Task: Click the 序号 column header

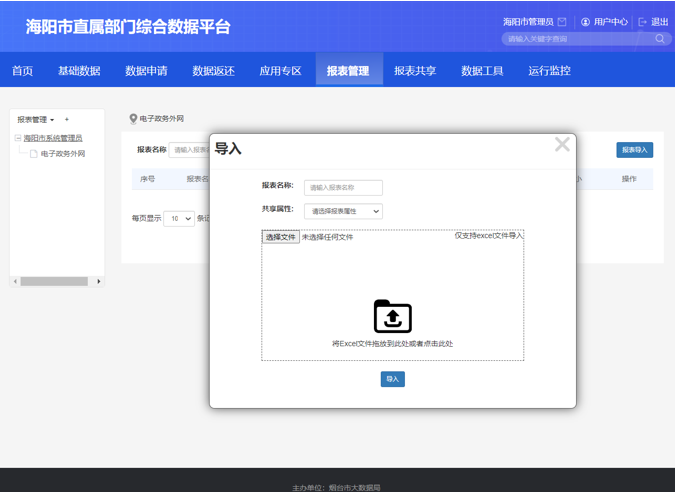Action: (x=147, y=179)
